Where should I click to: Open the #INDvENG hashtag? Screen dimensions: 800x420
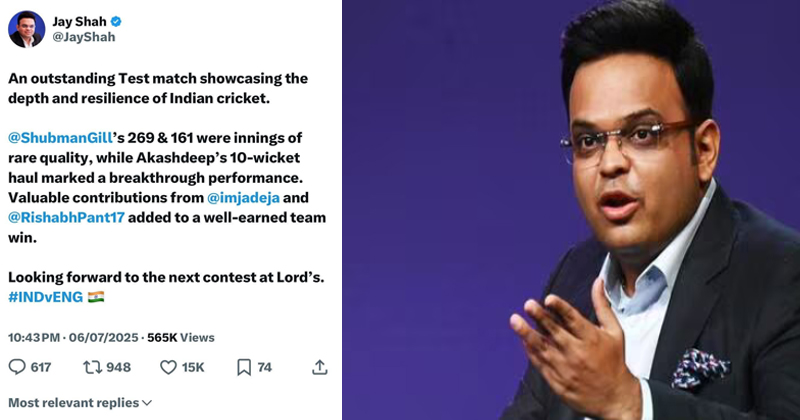coord(45,297)
